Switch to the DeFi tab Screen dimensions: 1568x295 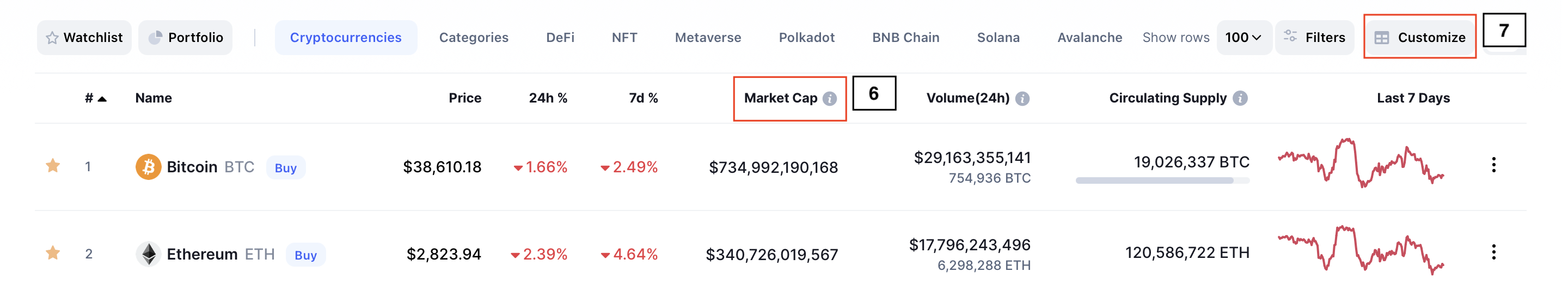pyautogui.click(x=560, y=37)
